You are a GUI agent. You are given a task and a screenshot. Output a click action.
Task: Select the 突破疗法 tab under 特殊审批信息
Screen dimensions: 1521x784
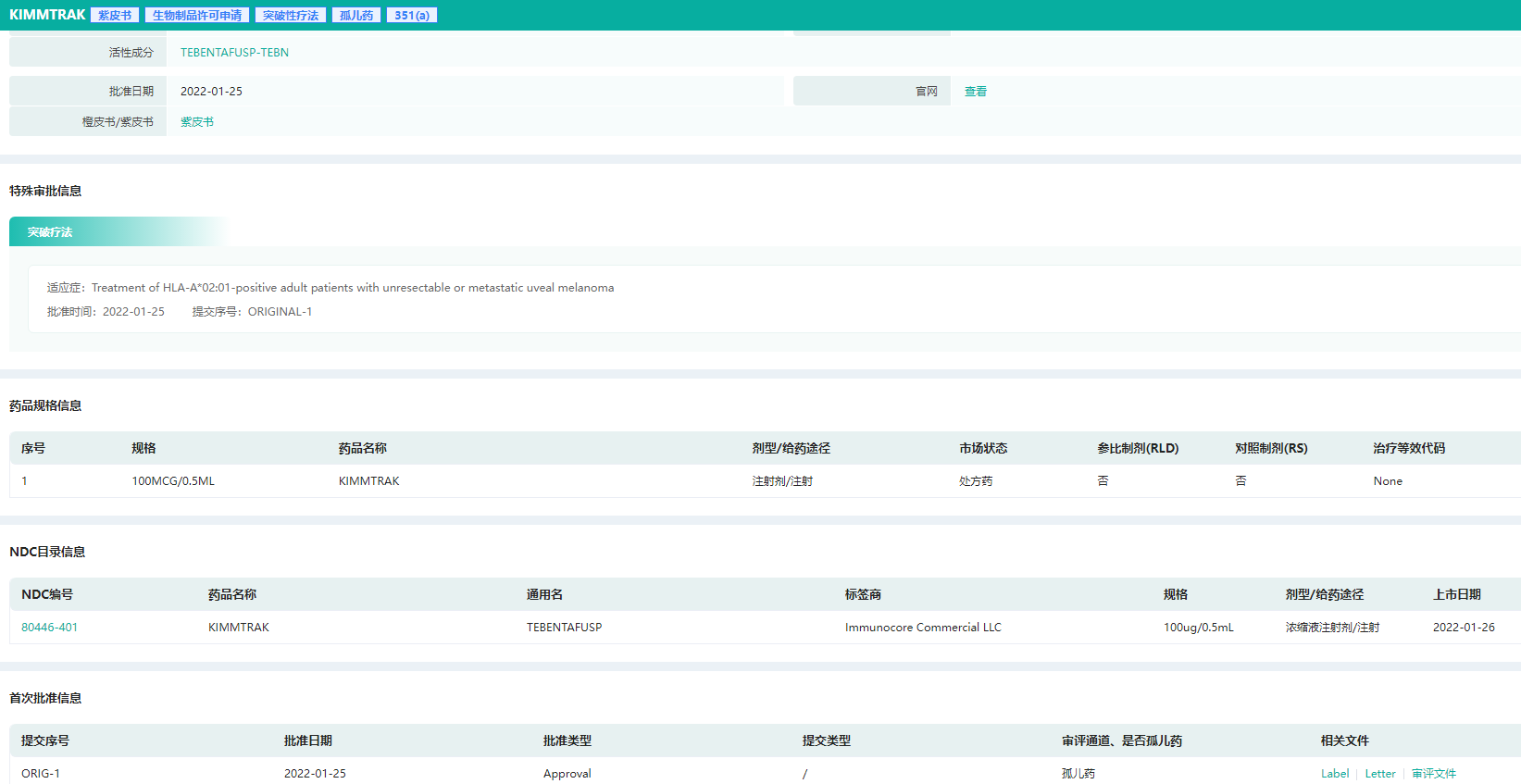pos(50,232)
